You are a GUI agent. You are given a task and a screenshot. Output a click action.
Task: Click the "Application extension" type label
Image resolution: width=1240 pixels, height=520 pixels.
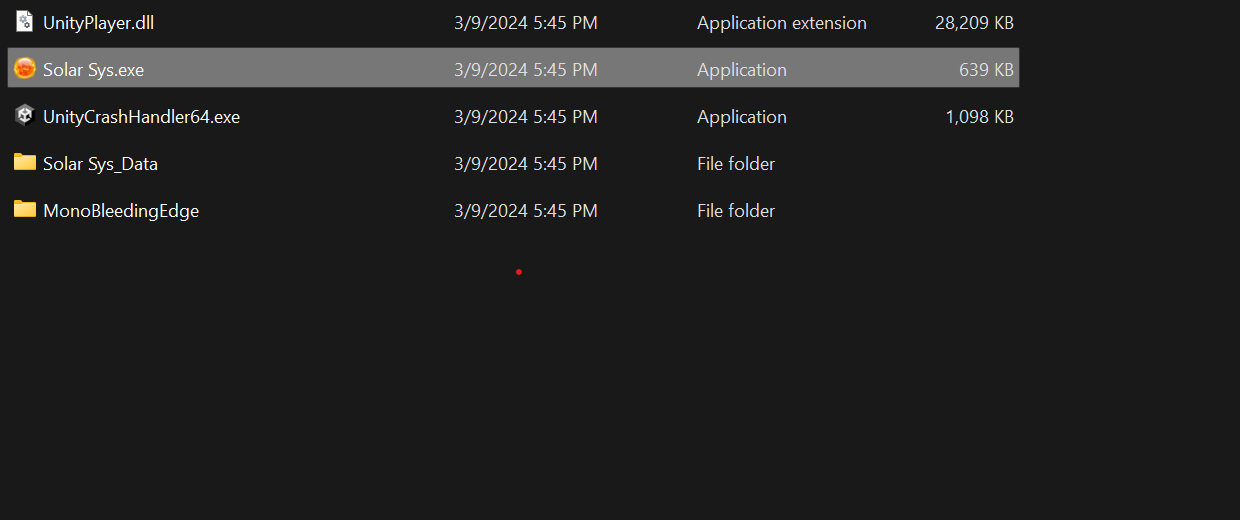click(781, 22)
